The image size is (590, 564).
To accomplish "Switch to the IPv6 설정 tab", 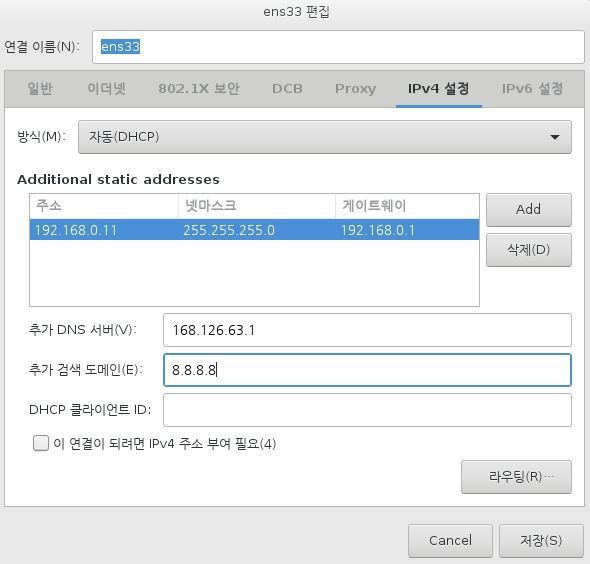I will [x=532, y=89].
